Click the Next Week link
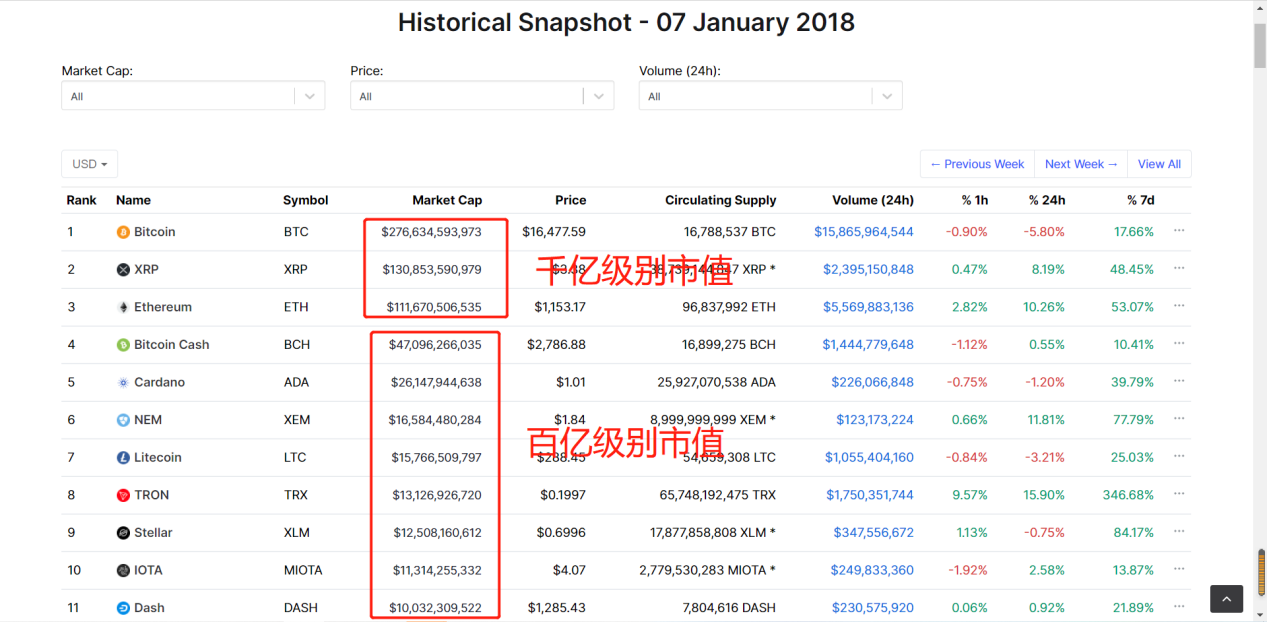The height and width of the screenshot is (622, 1267). [1079, 163]
